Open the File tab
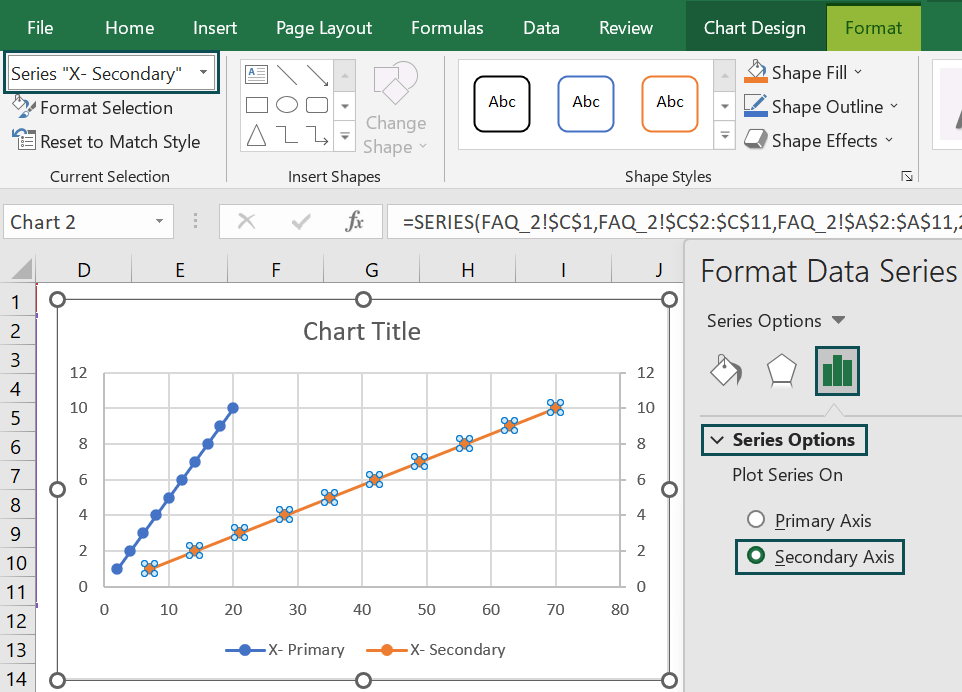Screen dimensions: 962x692 (x=40, y=28)
